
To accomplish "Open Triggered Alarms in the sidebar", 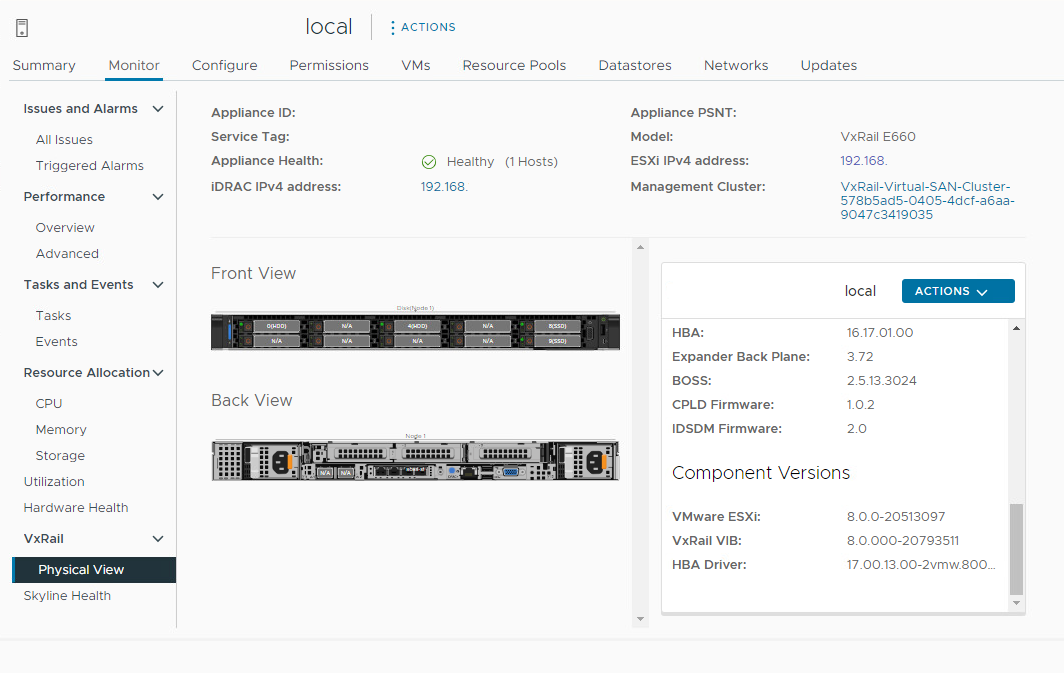I will point(90,166).
